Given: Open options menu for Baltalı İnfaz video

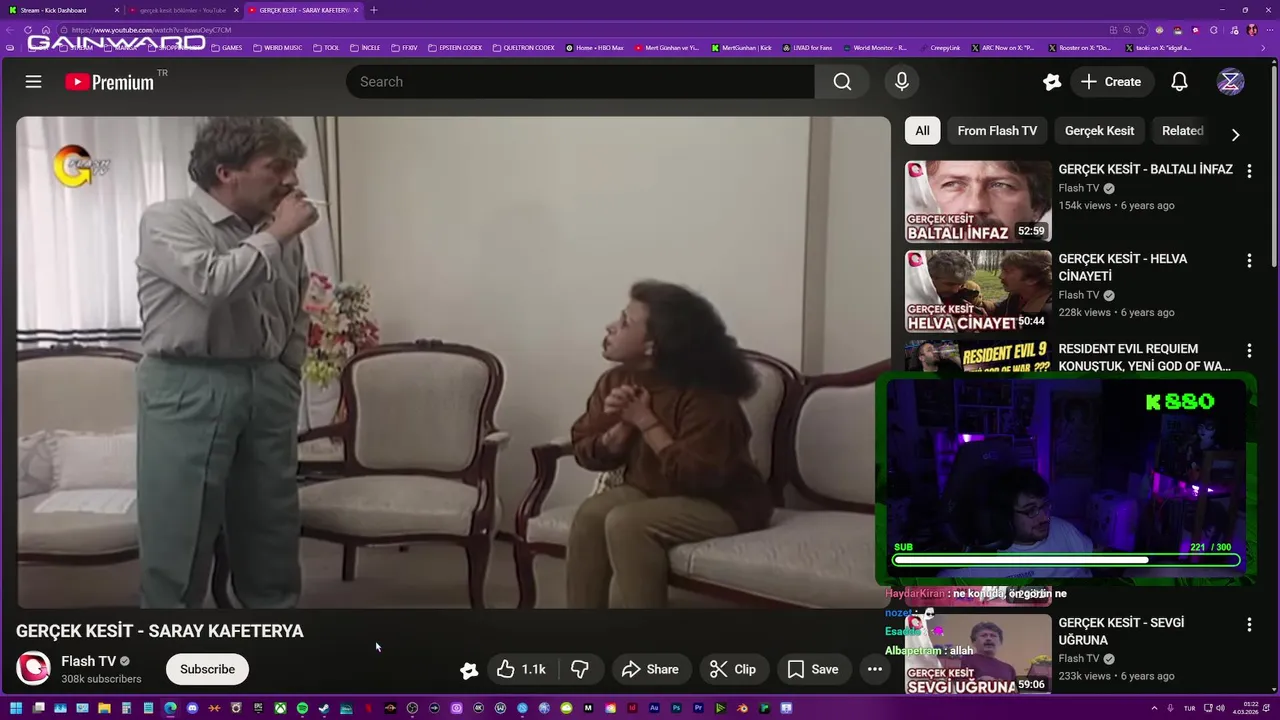Looking at the screenshot, I should (1249, 171).
